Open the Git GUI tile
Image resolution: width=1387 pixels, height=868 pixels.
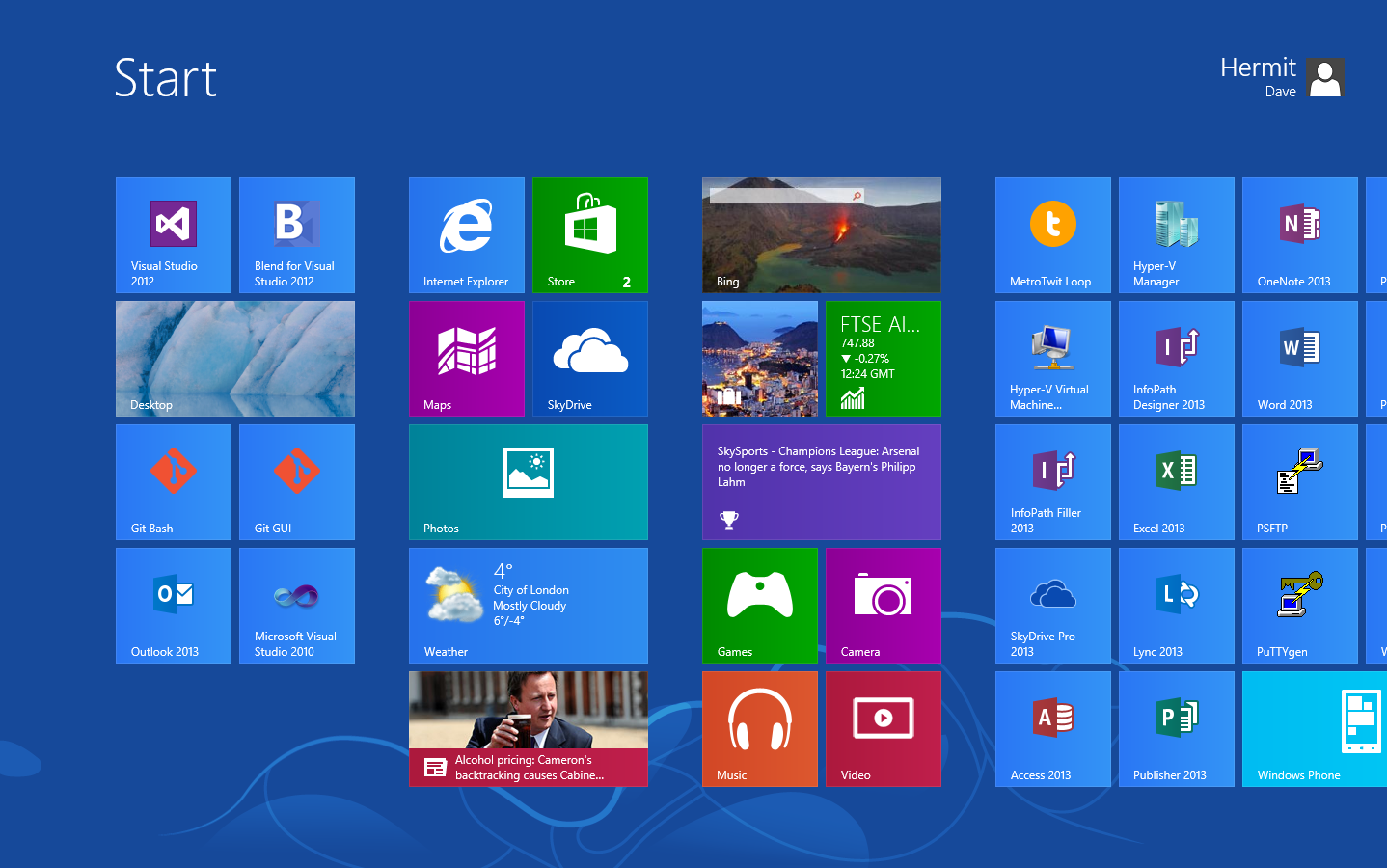coord(297,482)
